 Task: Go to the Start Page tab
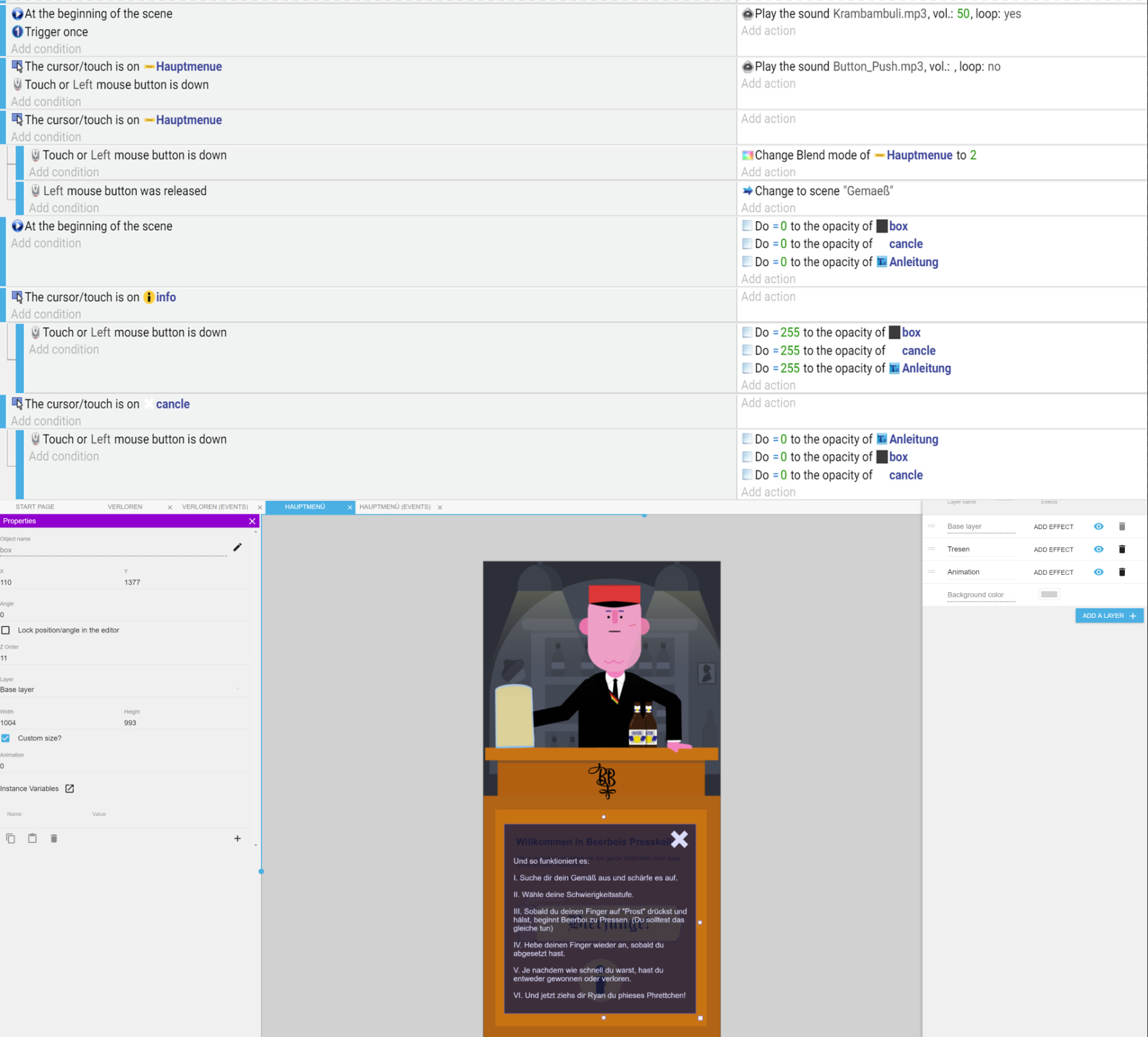pyautogui.click(x=35, y=507)
